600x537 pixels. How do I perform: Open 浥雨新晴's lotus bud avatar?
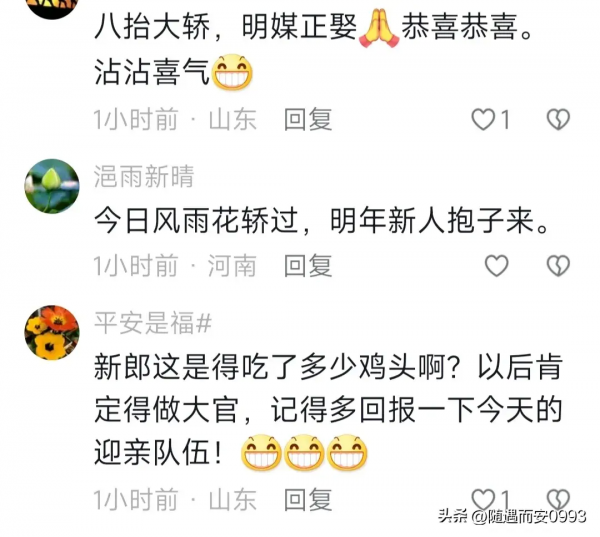pyautogui.click(x=52, y=186)
